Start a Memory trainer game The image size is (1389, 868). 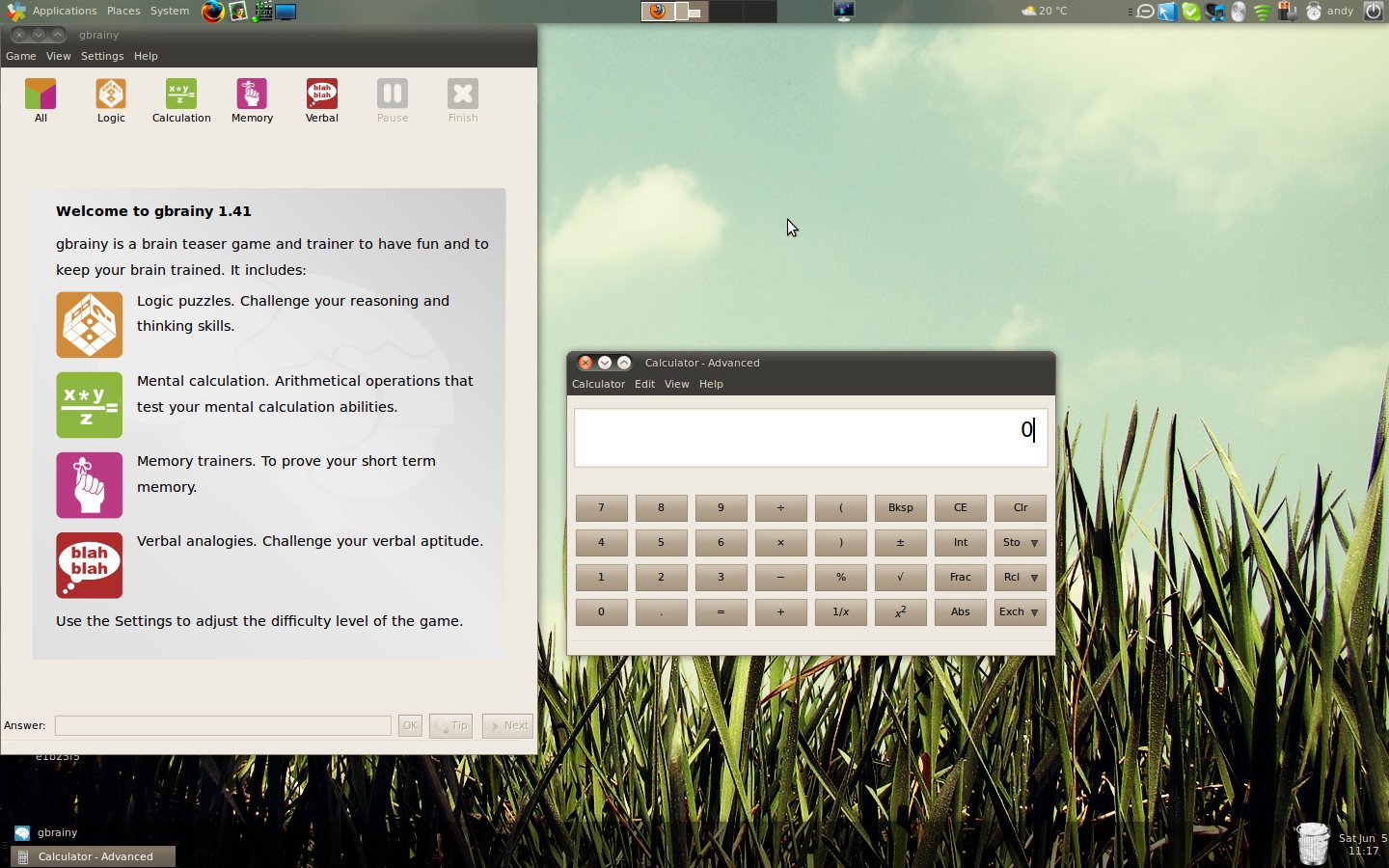point(252,100)
